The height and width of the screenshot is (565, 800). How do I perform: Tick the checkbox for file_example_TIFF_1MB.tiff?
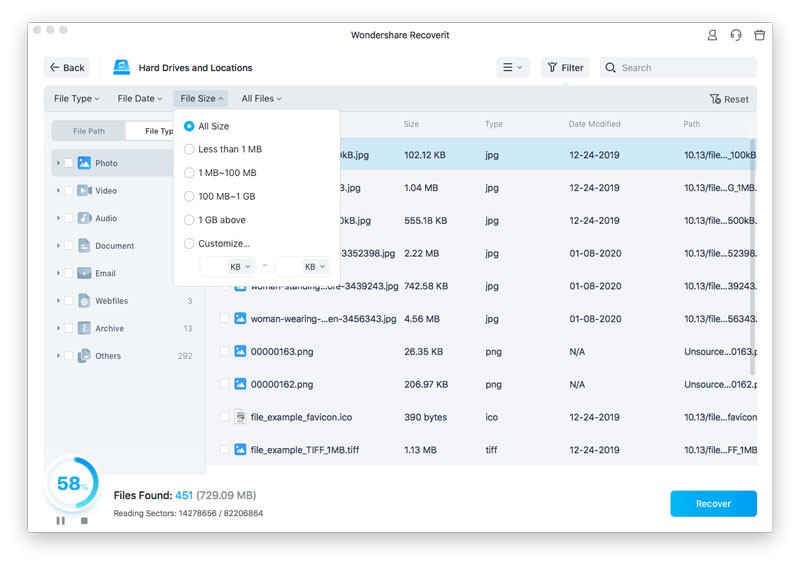point(224,449)
